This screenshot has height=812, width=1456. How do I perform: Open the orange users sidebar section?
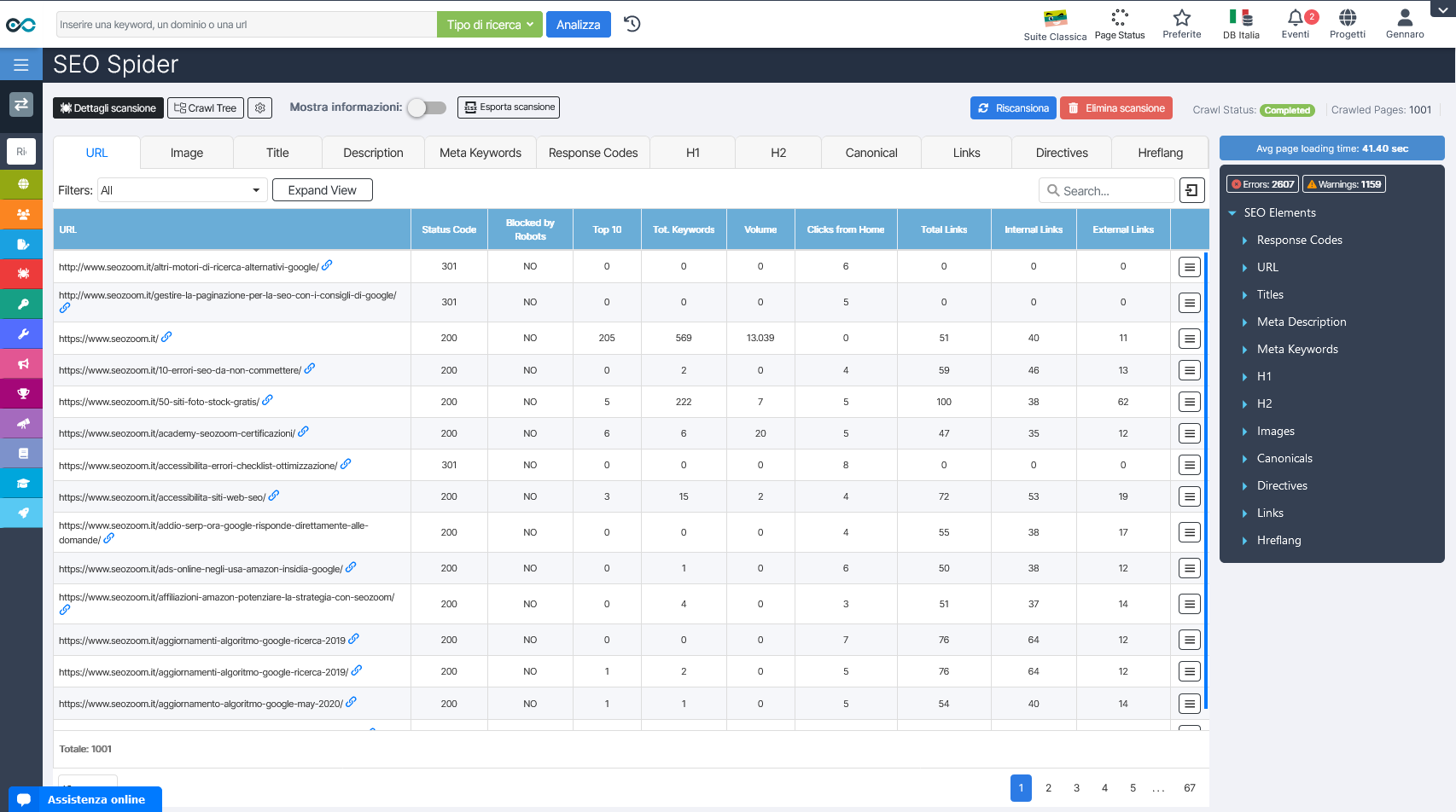[21, 213]
